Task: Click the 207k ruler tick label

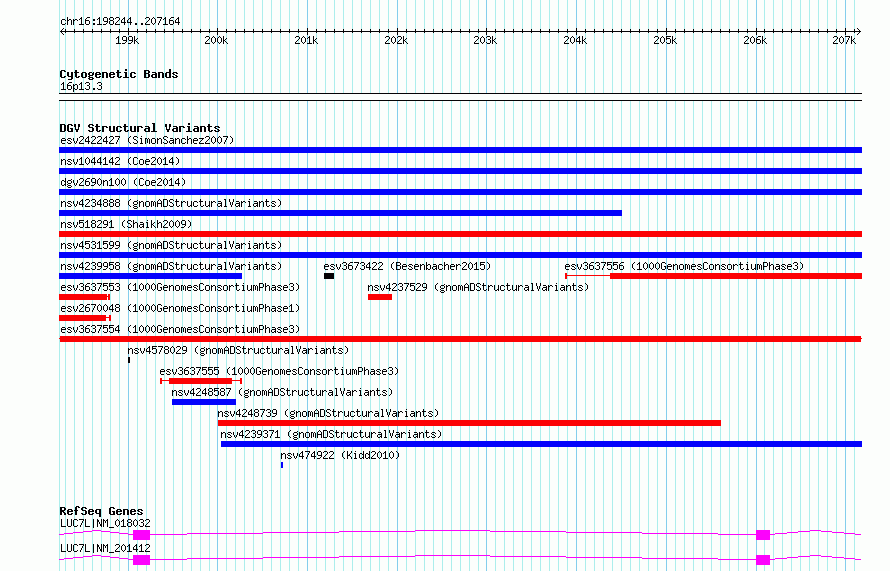Action: point(844,41)
